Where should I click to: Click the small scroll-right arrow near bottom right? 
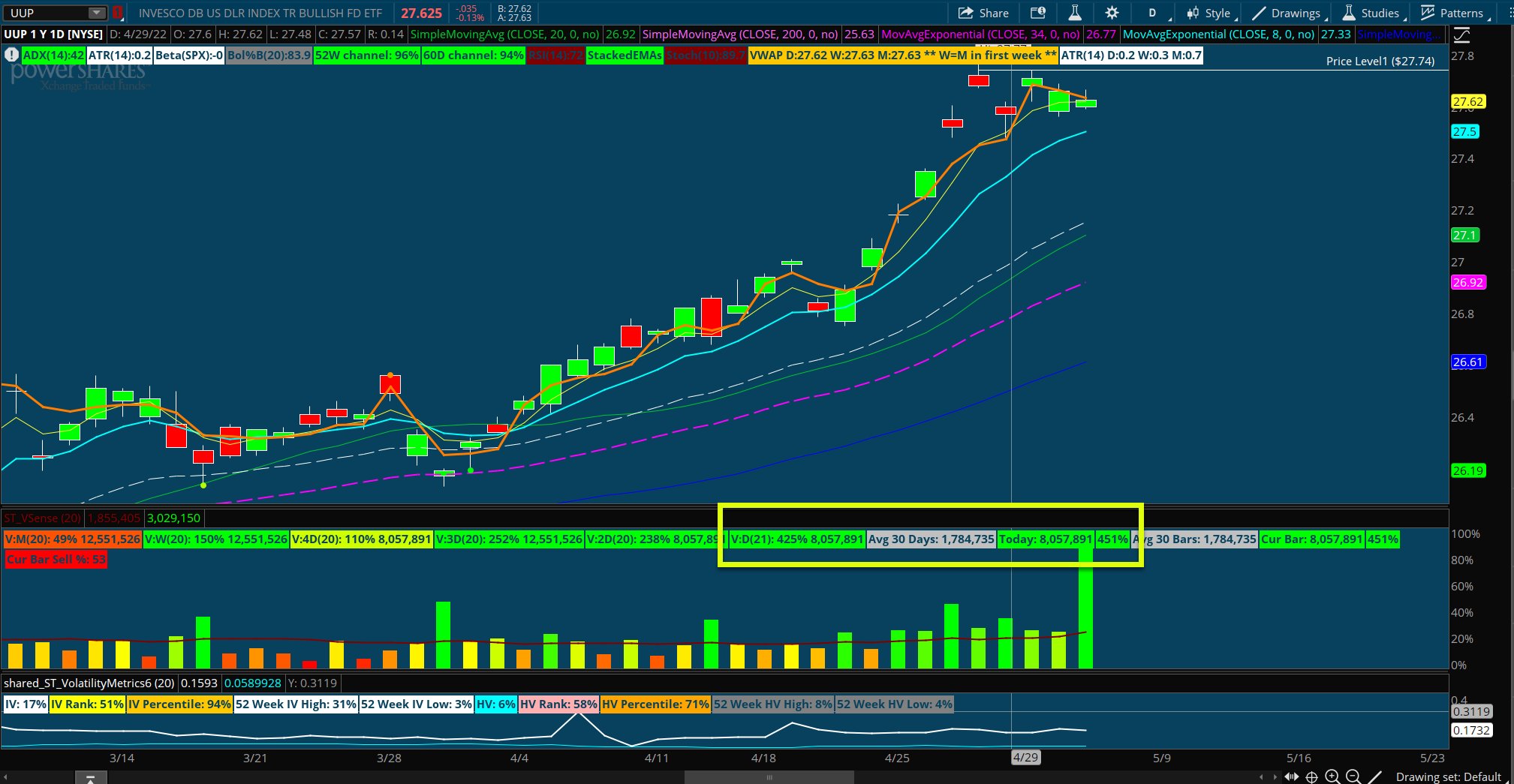(x=1275, y=777)
